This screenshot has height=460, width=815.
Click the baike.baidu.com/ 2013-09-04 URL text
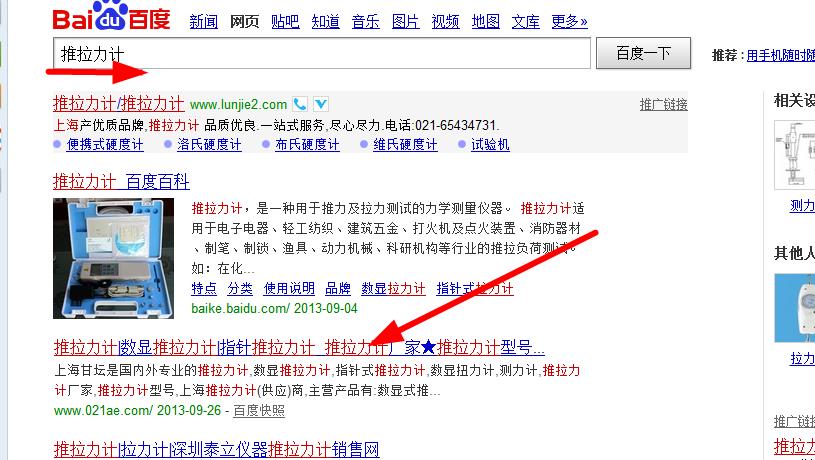[x=274, y=309]
